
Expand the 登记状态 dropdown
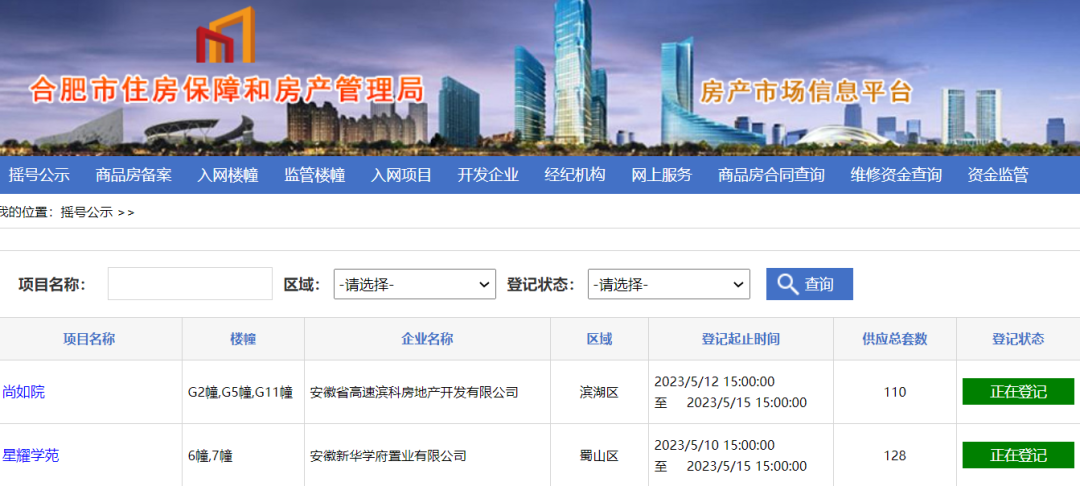pos(669,284)
